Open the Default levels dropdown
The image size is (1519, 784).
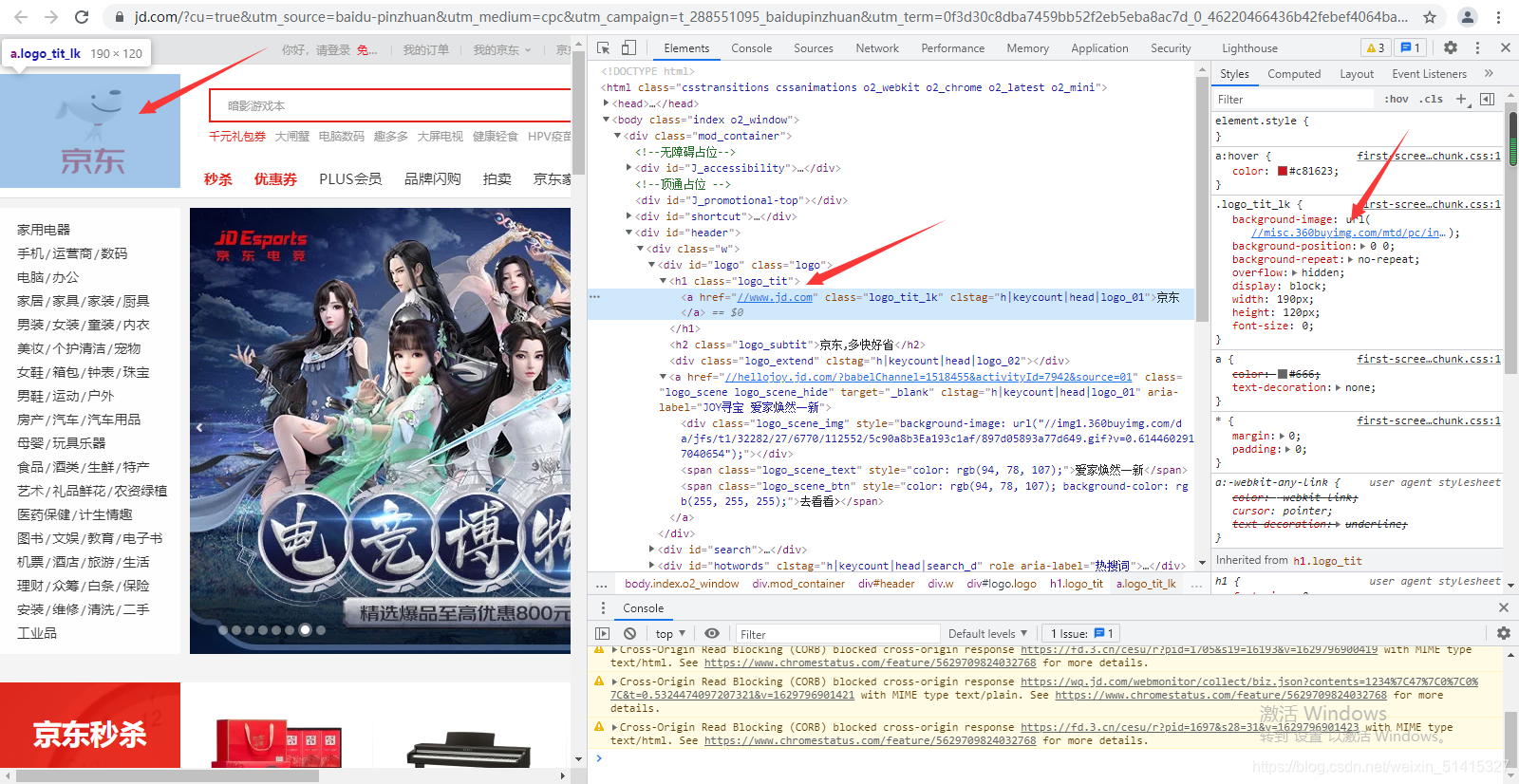coord(987,633)
